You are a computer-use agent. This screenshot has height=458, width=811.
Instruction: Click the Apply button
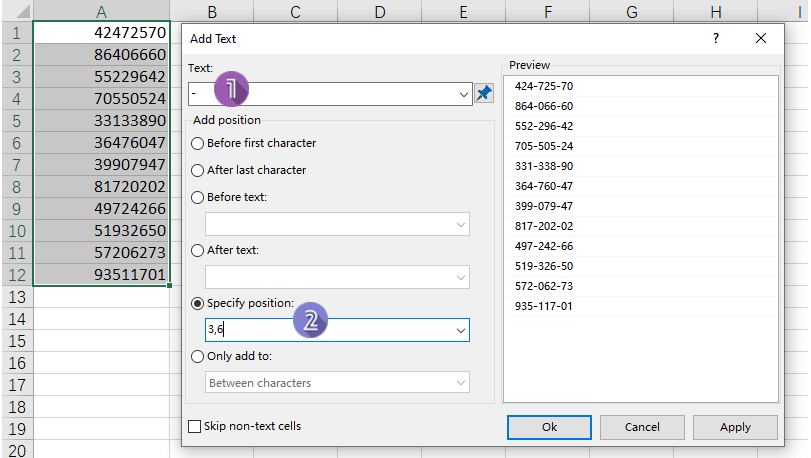point(735,427)
